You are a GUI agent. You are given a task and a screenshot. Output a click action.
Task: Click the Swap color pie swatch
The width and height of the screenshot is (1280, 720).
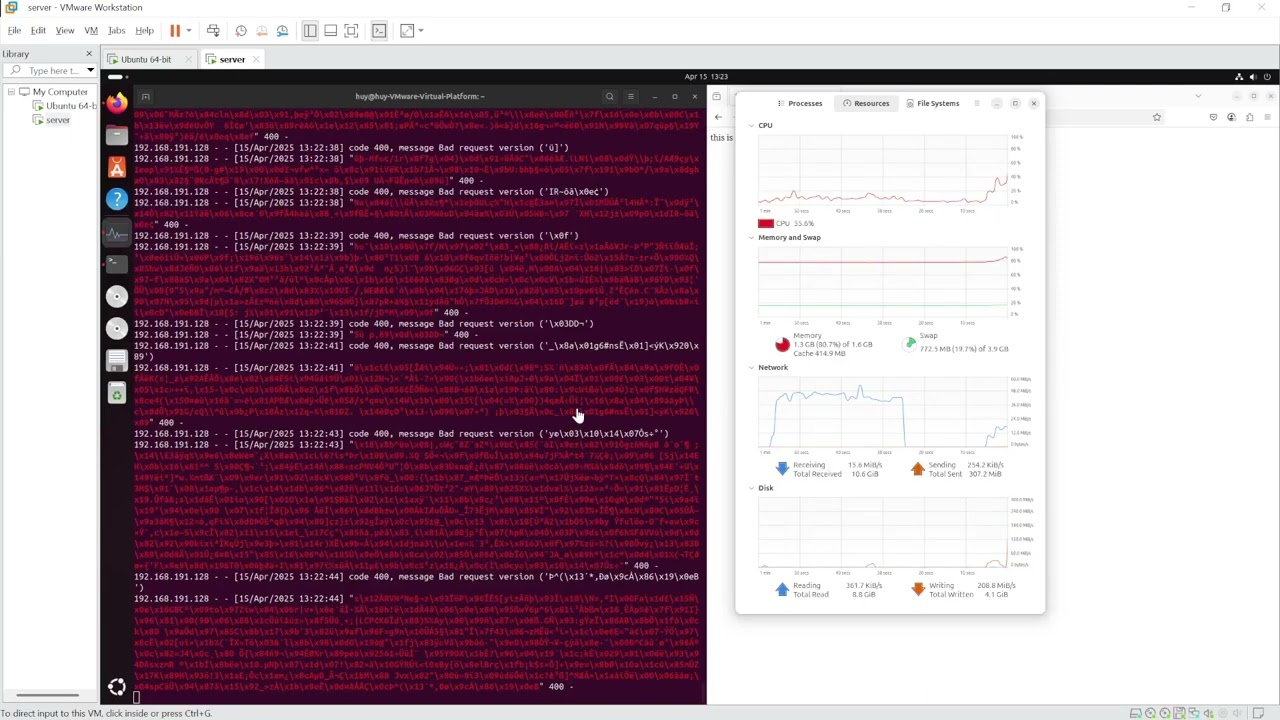pyautogui.click(x=909, y=344)
